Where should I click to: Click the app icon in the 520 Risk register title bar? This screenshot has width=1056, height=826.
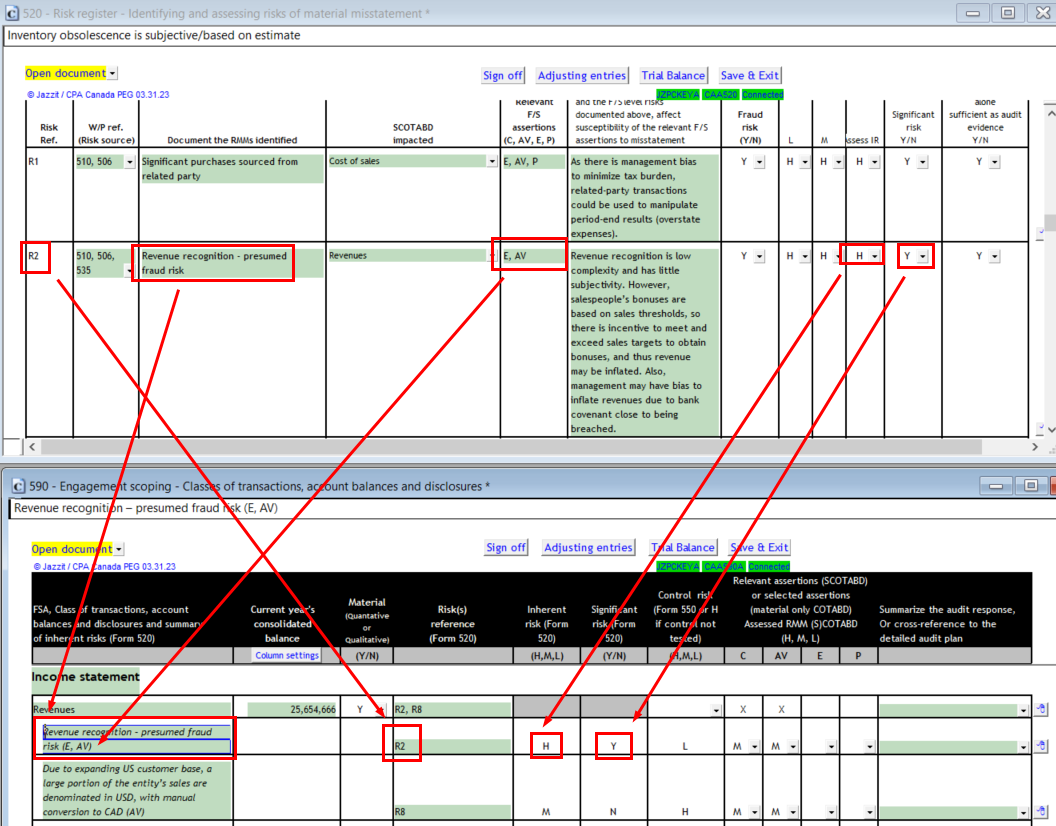click(x=10, y=13)
